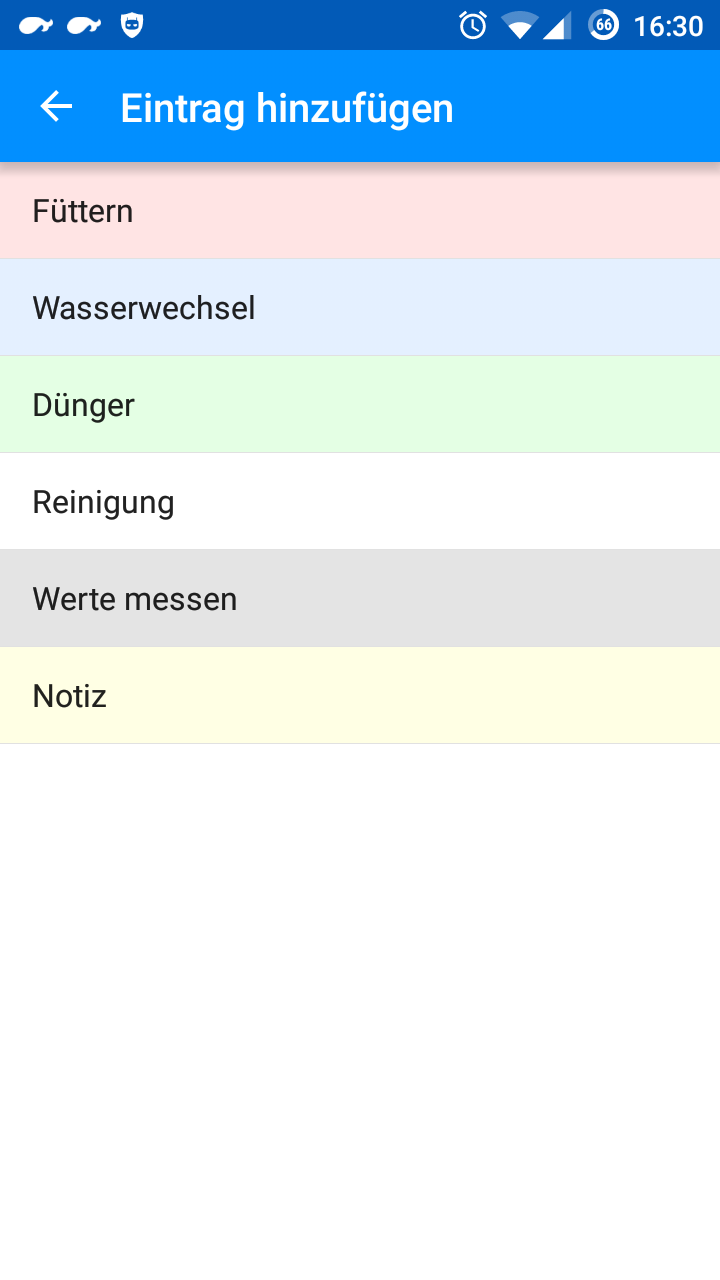Tap the Wi-Fi signal status icon
Image resolution: width=720 pixels, height=1280 pixels.
[x=519, y=26]
